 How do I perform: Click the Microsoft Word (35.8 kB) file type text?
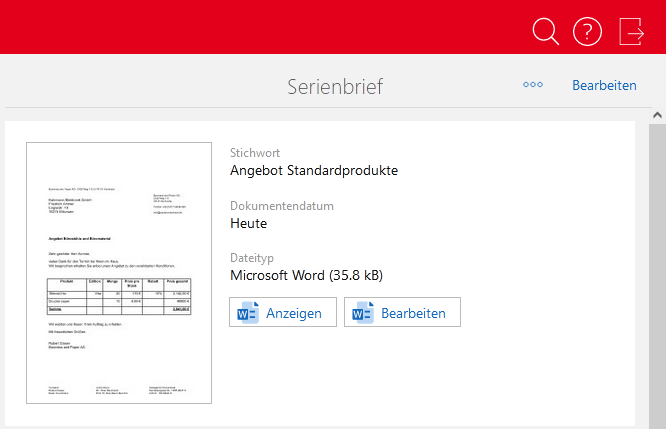click(306, 275)
